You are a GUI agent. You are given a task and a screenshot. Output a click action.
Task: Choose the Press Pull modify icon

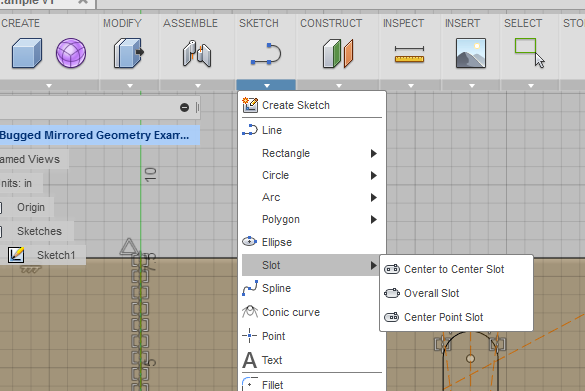click(x=129, y=53)
